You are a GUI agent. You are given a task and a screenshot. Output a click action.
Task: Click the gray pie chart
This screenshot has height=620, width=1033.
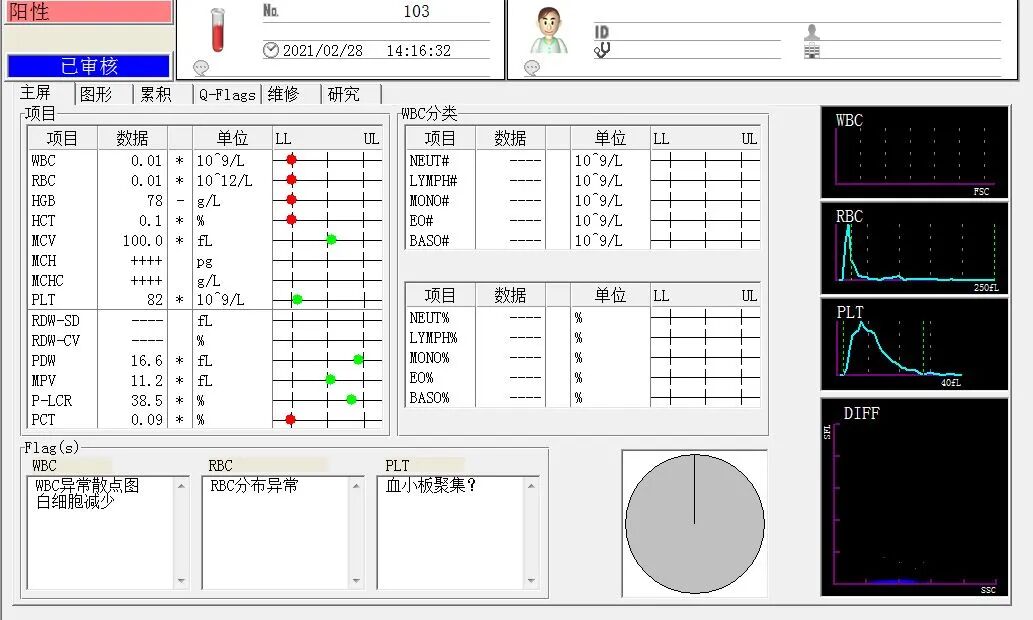coord(694,524)
